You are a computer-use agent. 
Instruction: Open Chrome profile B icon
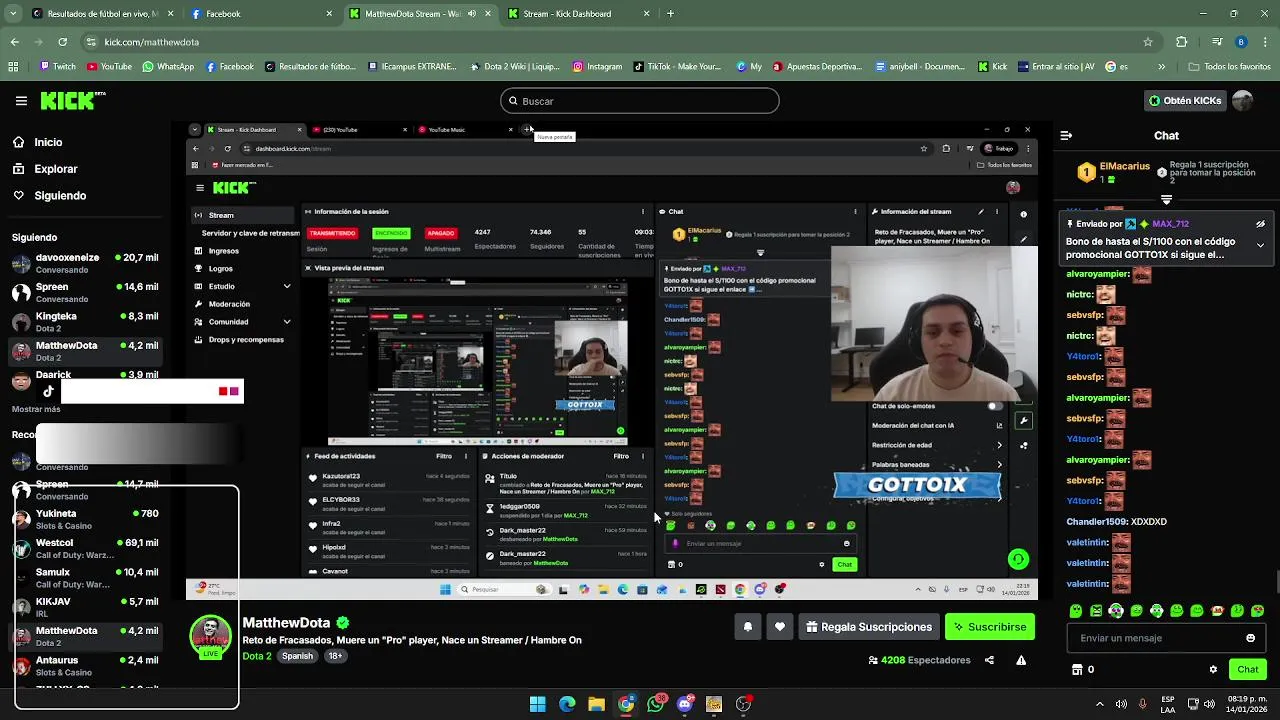[x=1241, y=42]
